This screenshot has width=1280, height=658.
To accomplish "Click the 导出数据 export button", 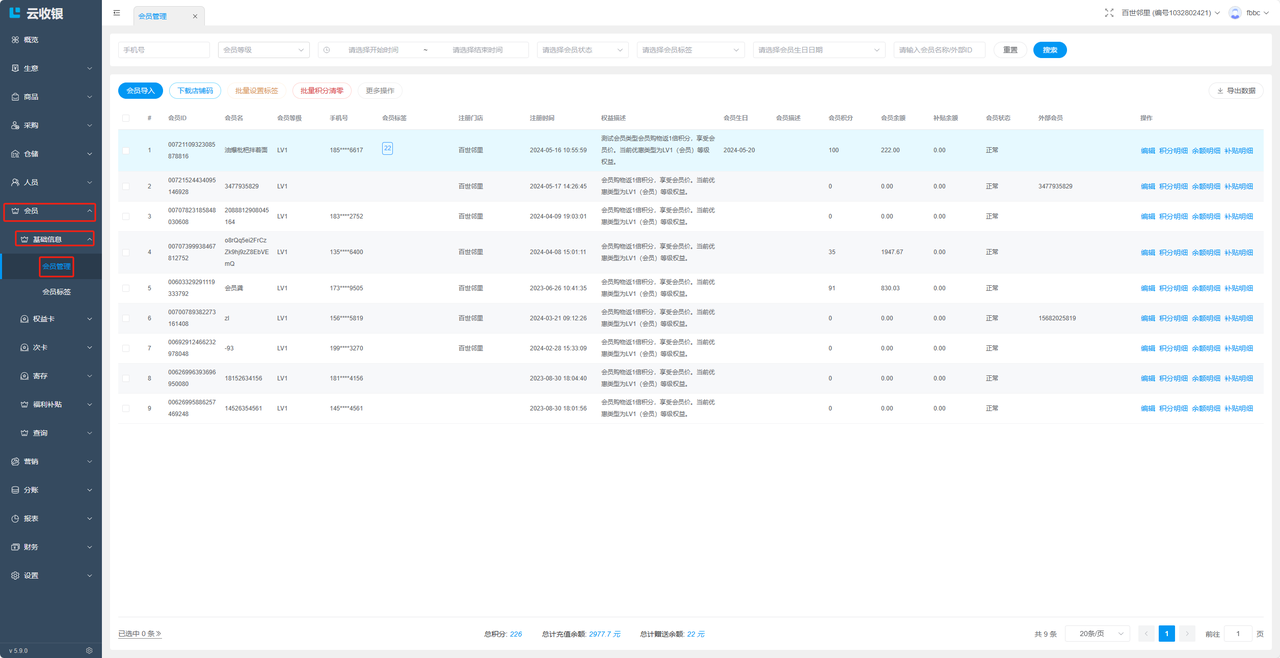I will (x=1236, y=91).
